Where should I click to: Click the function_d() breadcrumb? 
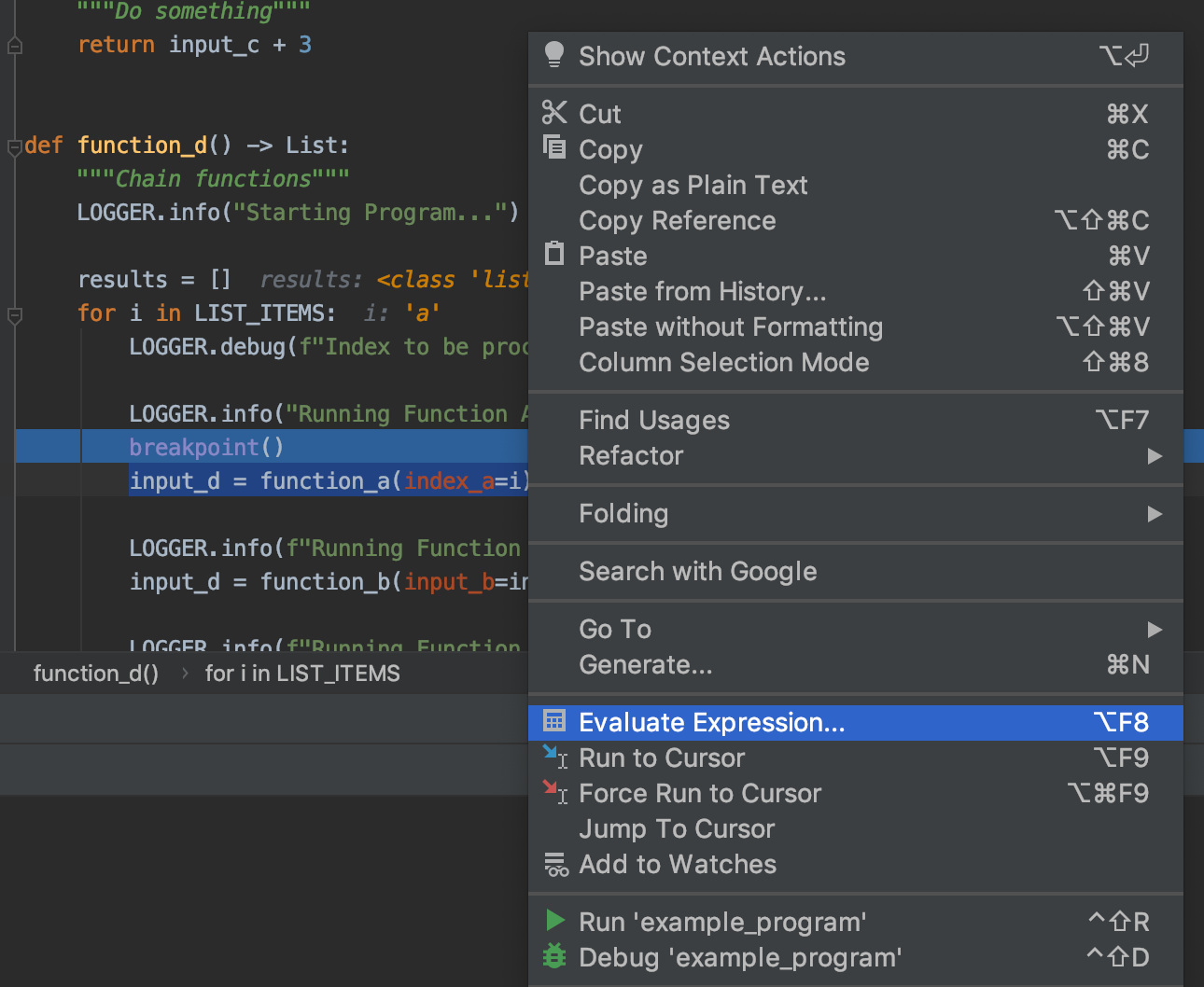click(96, 673)
